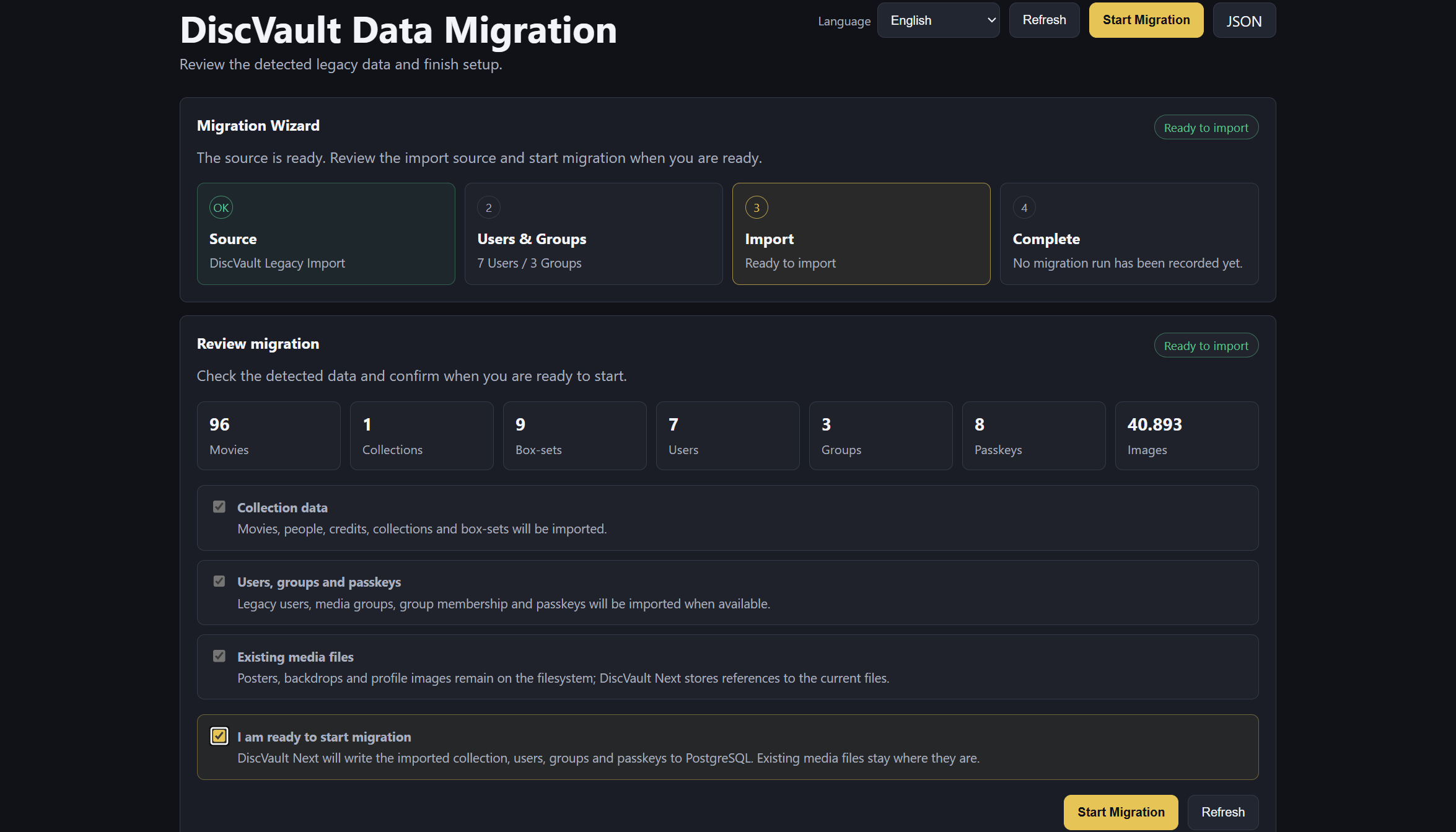This screenshot has height=832, width=1456.
Task: Click the Language label
Action: [x=844, y=21]
